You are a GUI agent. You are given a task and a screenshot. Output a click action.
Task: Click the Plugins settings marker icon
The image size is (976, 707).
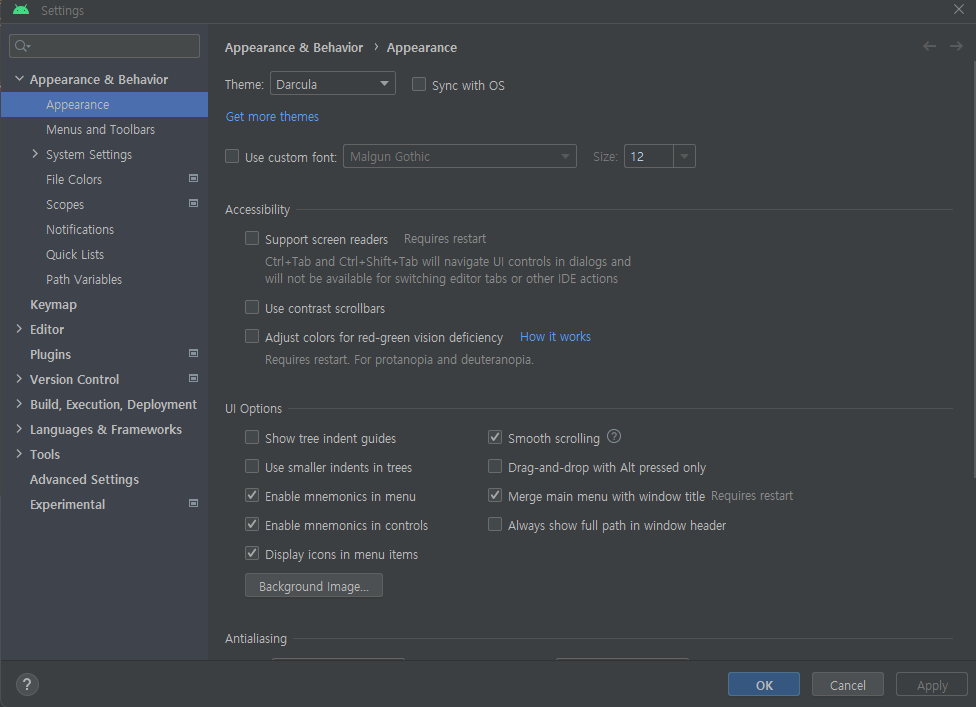193,354
